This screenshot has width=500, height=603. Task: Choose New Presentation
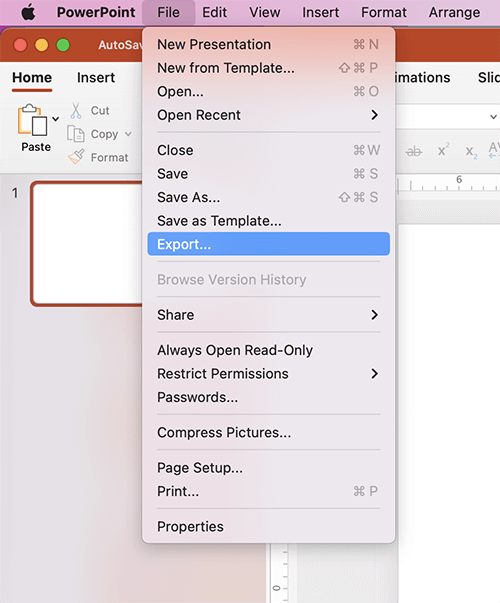point(268,44)
